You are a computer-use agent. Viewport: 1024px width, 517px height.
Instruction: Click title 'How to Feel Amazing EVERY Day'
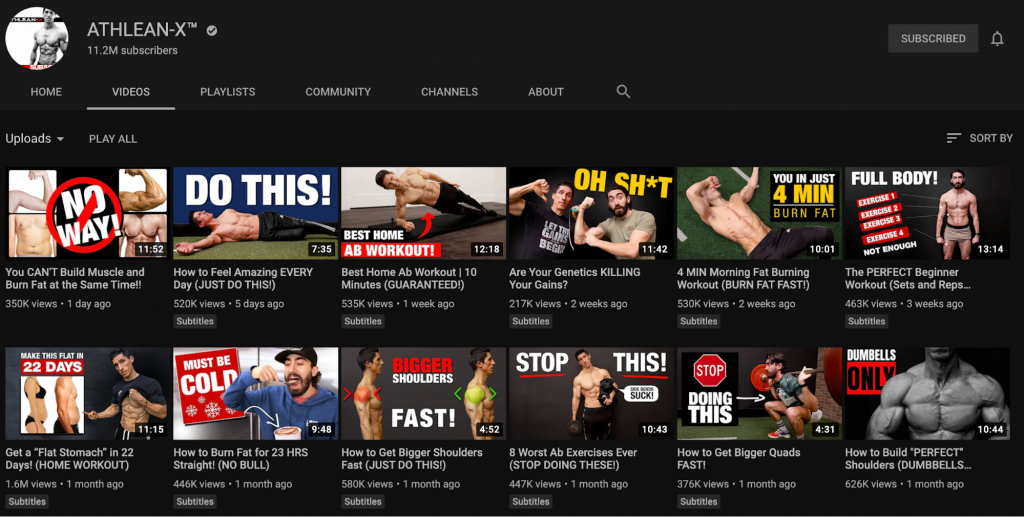243,278
